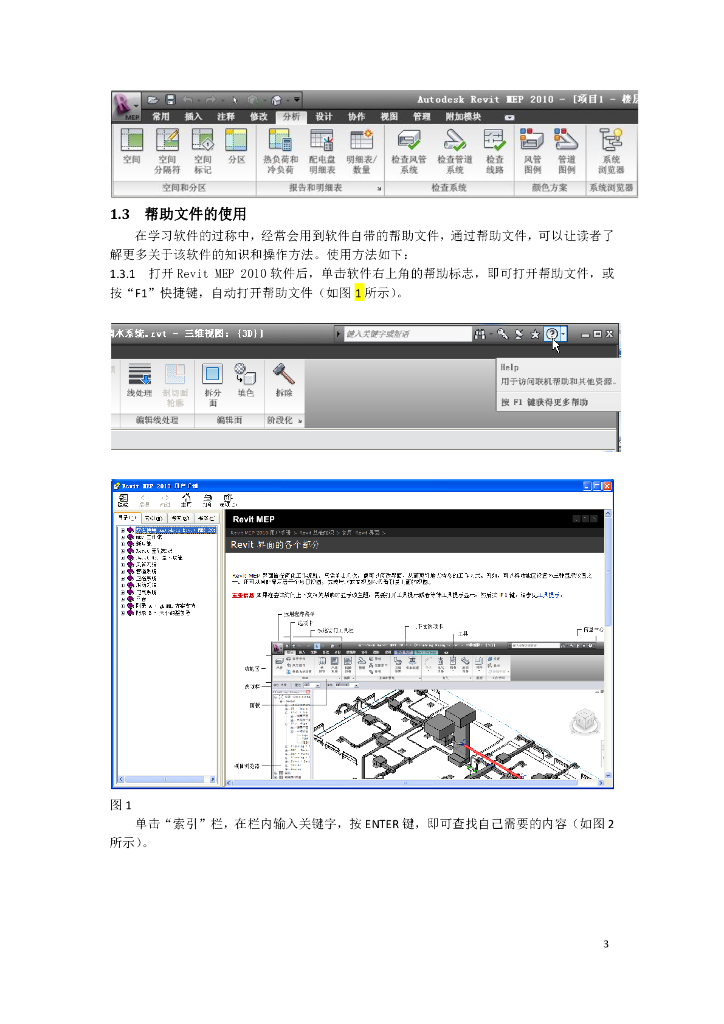Screen dimensions: 724x1024
Task: Open the 视图 ribbon tab
Action: point(389,116)
